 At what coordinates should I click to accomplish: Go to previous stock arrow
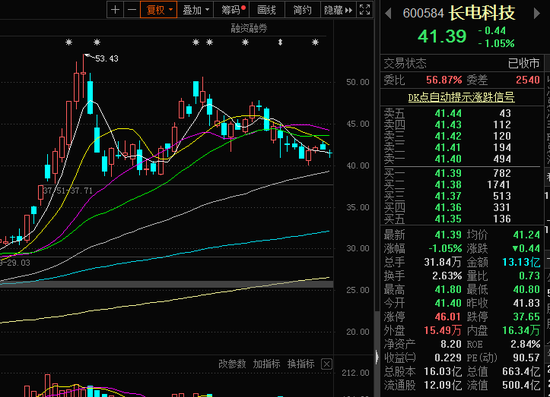pos(388,14)
